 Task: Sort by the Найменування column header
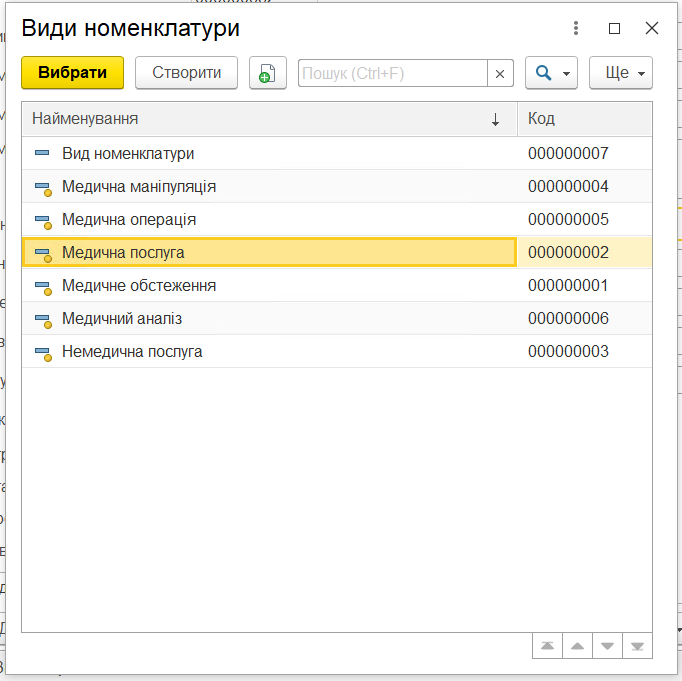pyautogui.click(x=260, y=119)
